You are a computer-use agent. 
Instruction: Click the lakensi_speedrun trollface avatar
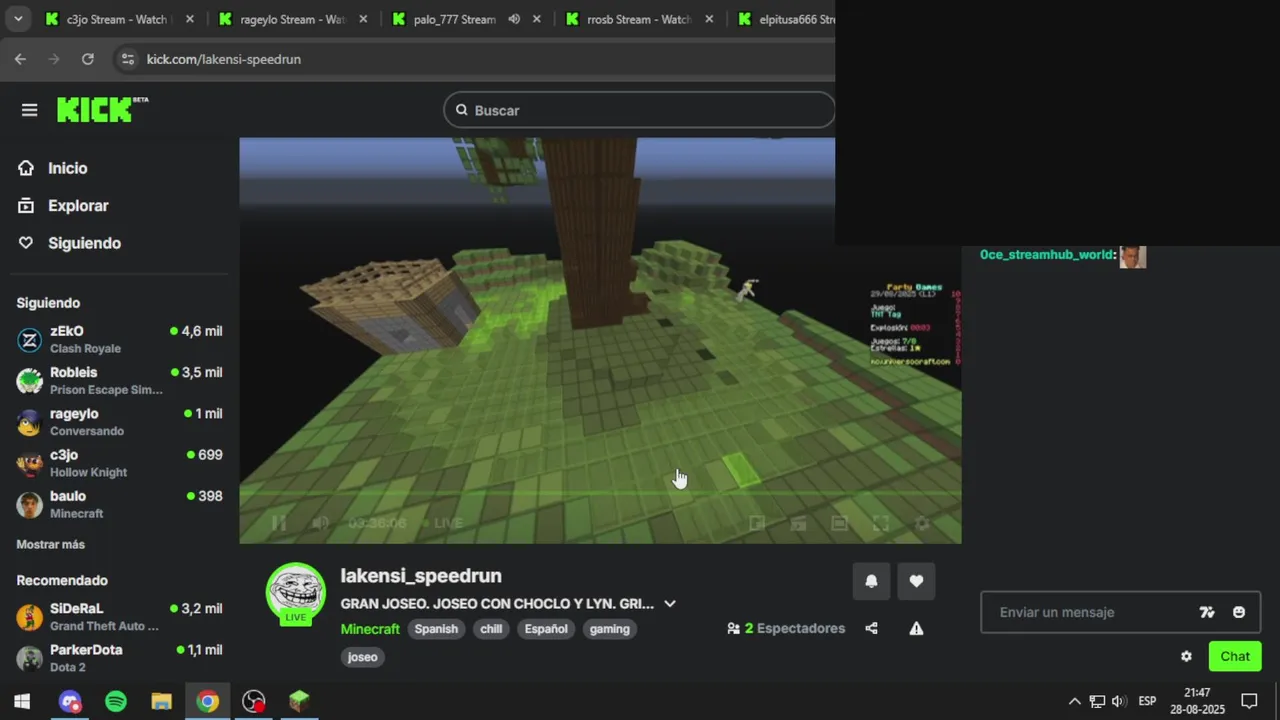point(295,591)
